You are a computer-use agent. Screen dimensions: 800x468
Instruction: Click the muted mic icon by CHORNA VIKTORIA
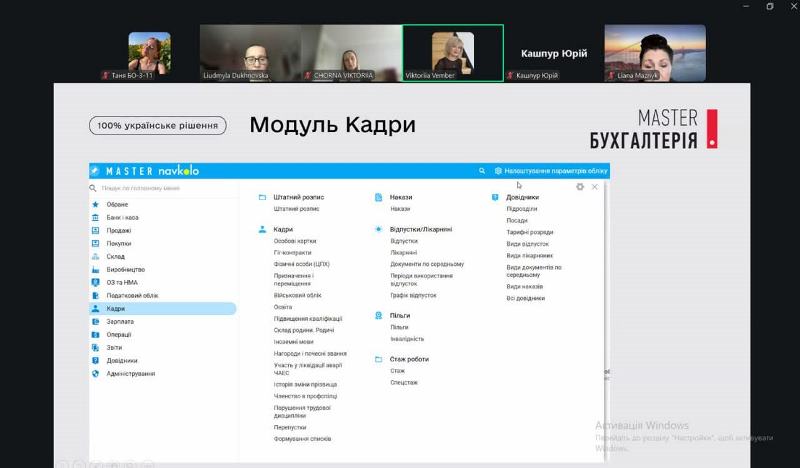point(308,76)
